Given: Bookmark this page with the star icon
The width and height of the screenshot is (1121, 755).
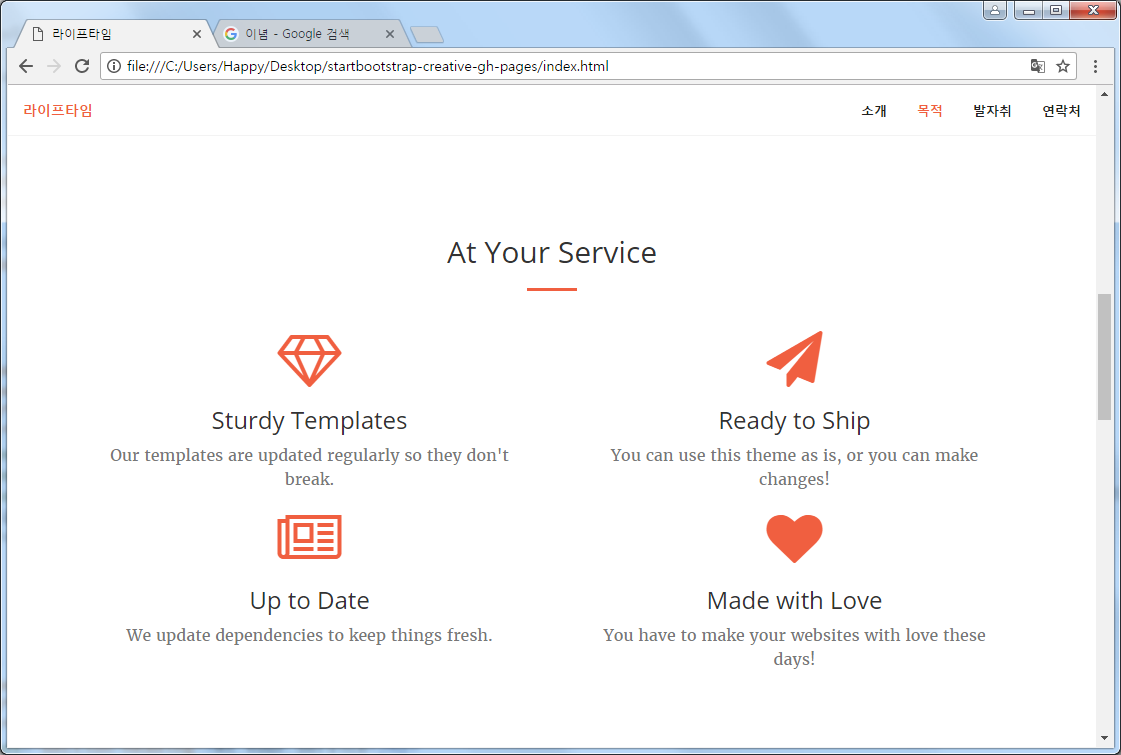Looking at the screenshot, I should pyautogui.click(x=1063, y=66).
